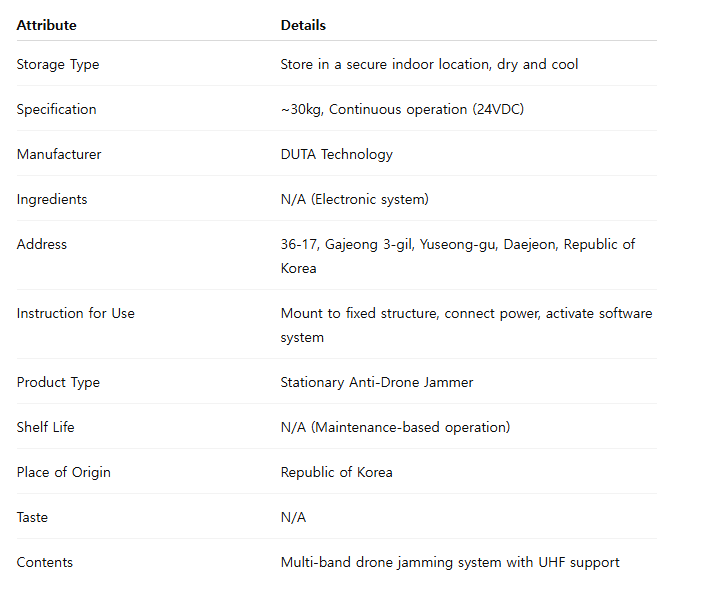Select the "Specification" attribute label
This screenshot has height=606, width=714.
57,110
